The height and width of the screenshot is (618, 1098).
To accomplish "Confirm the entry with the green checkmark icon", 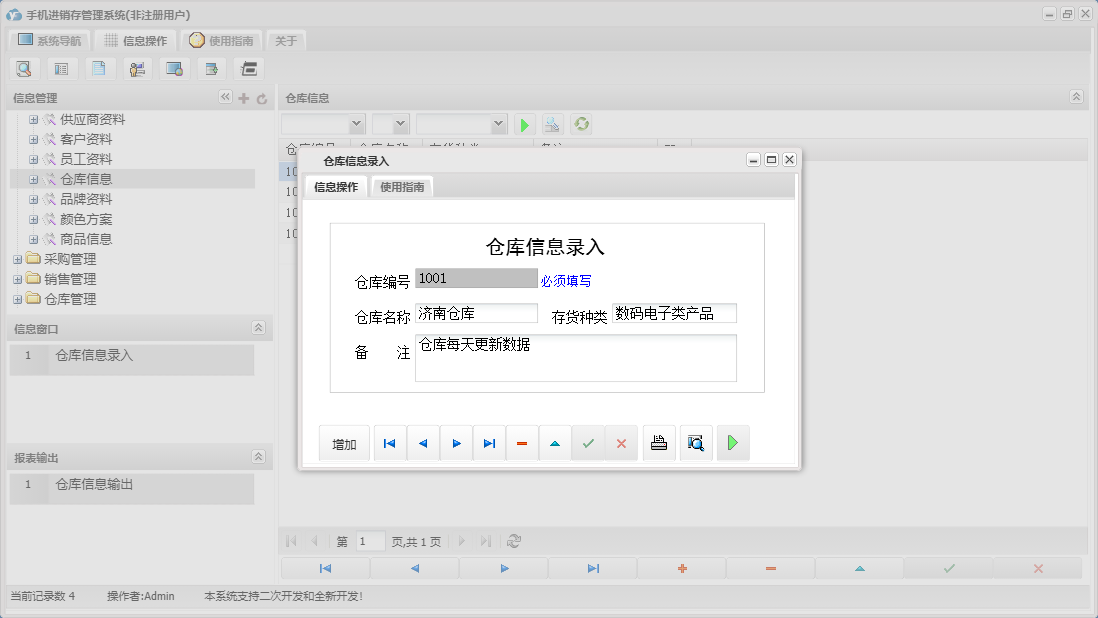I will pos(589,442).
